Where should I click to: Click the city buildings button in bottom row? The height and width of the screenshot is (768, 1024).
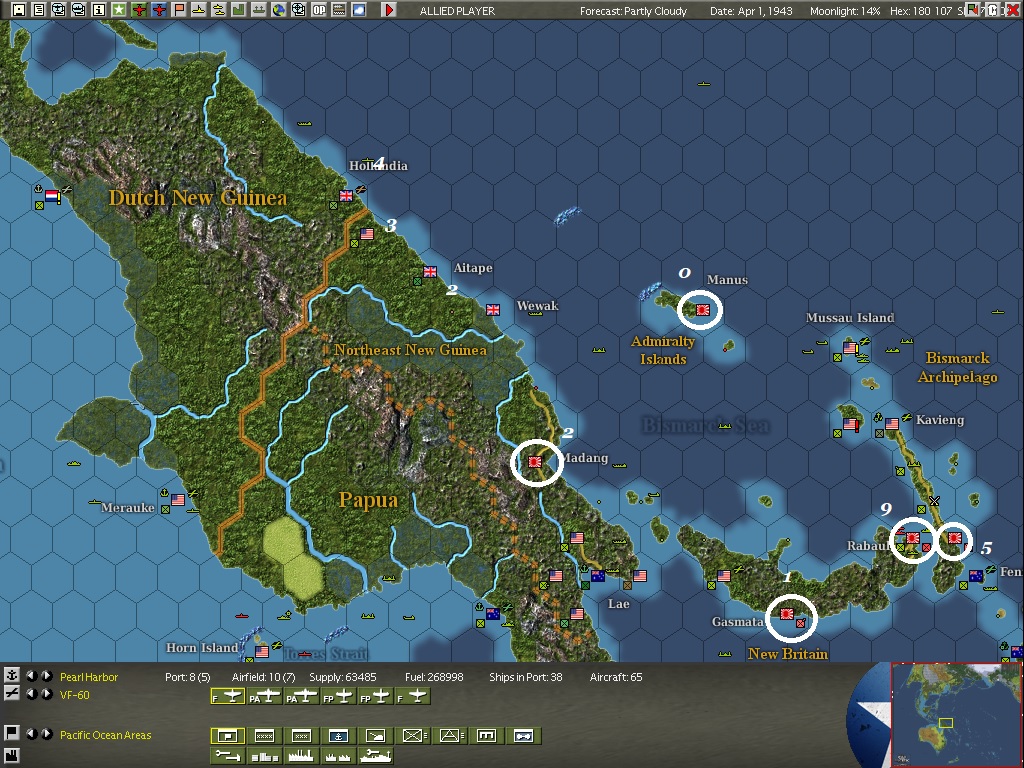click(x=264, y=756)
